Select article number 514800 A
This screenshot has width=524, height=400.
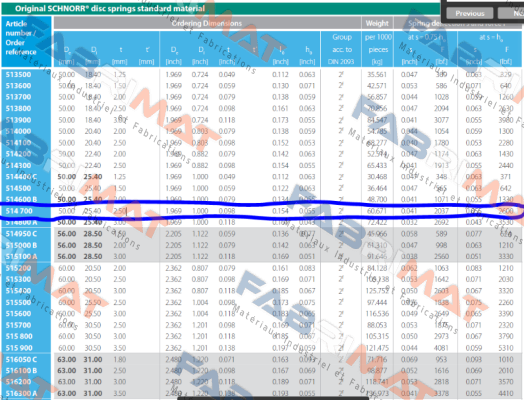click(21, 222)
